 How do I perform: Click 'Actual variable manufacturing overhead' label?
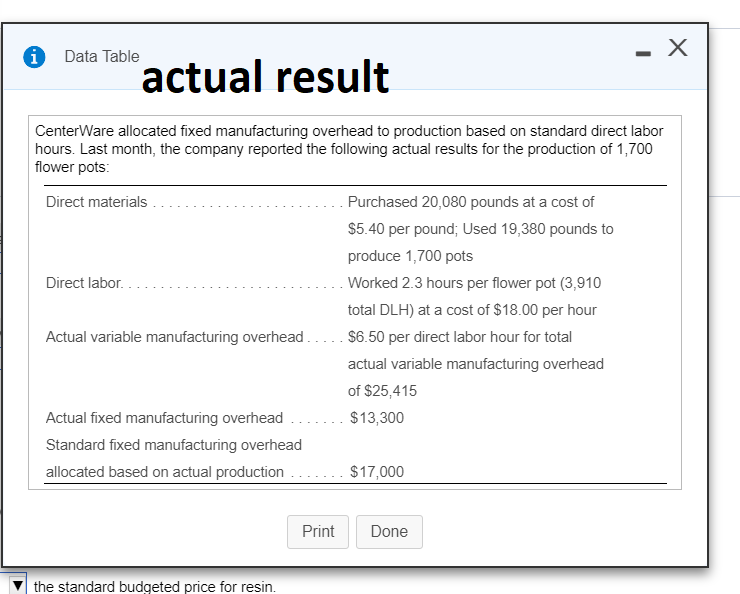point(174,337)
